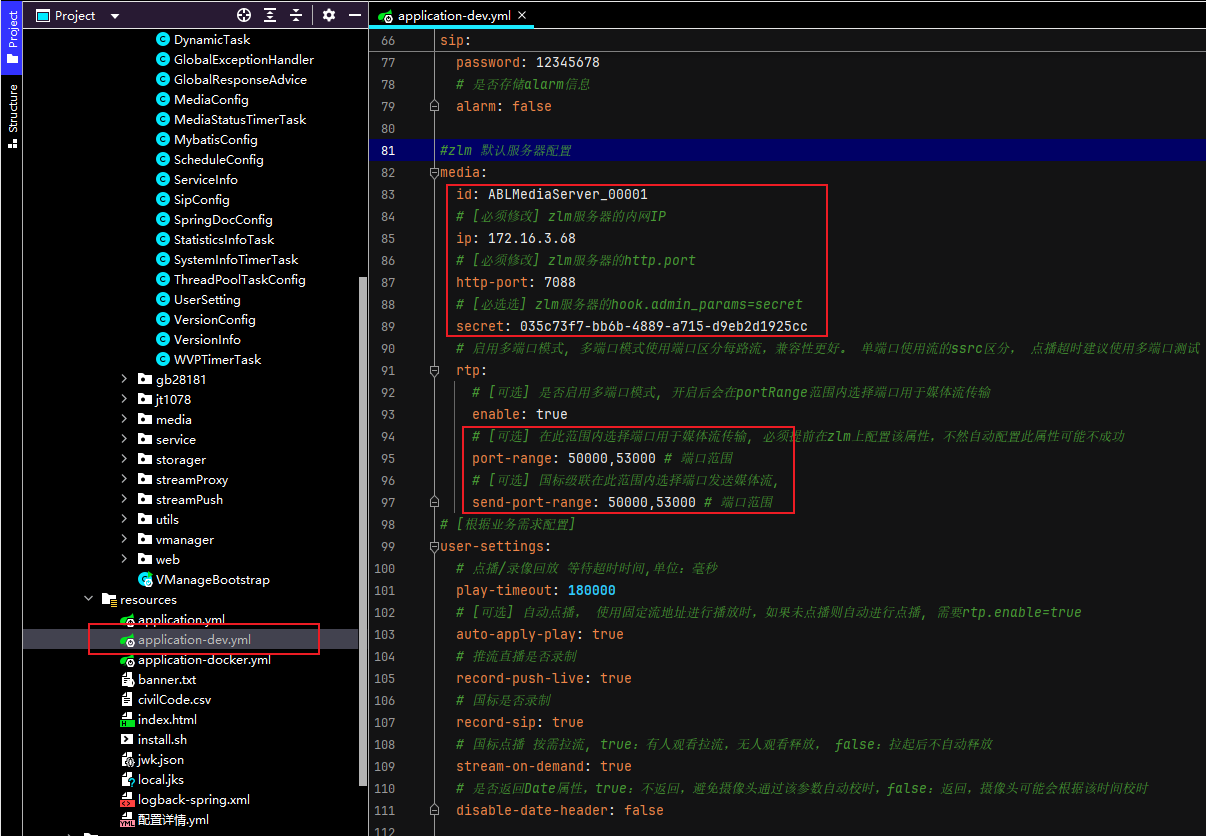Image resolution: width=1206 pixels, height=836 pixels.
Task: Select ScheduleConfig in the tree
Action: (219, 159)
